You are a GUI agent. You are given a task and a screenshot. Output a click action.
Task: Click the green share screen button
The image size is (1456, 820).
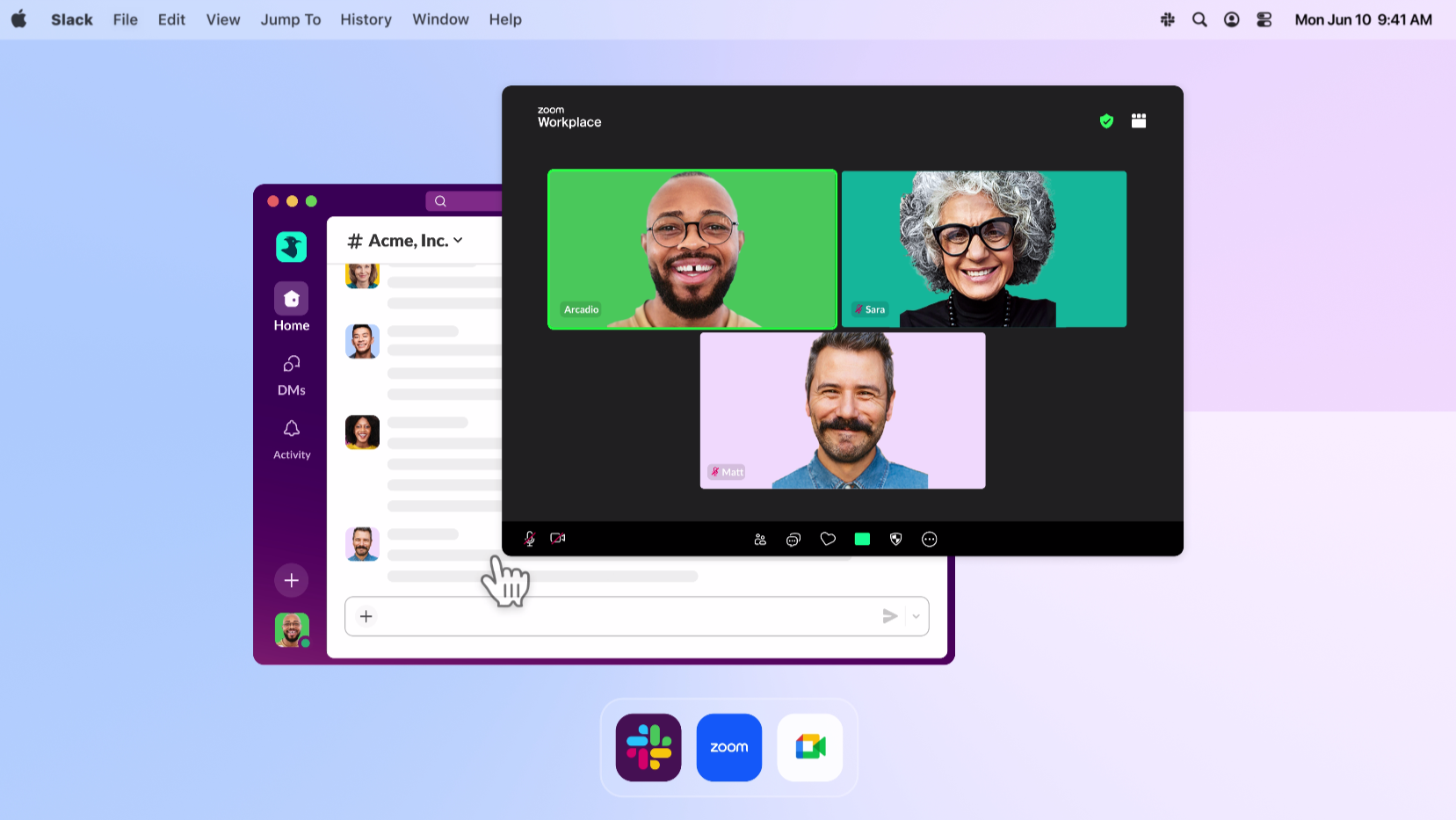click(862, 540)
